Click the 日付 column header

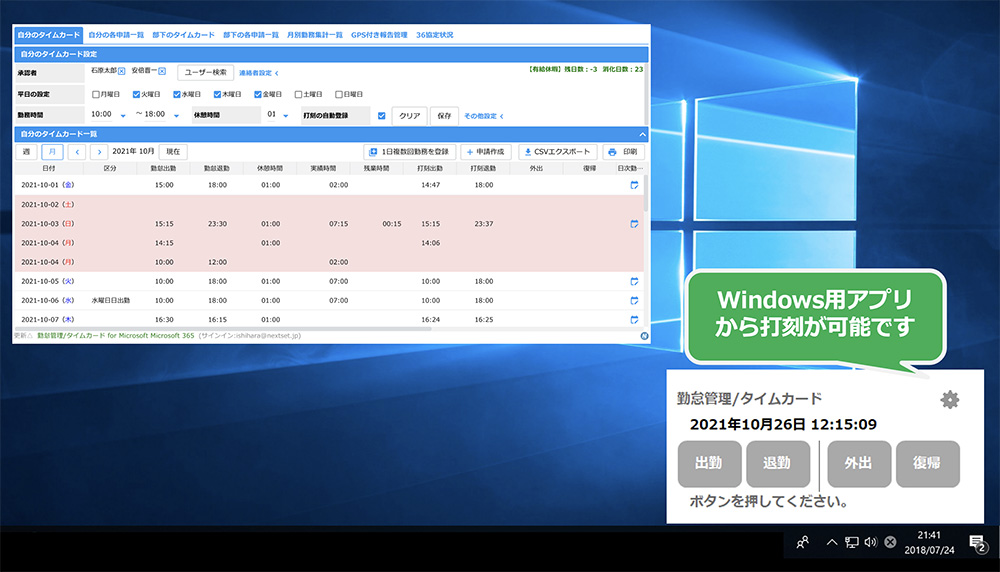click(48, 168)
